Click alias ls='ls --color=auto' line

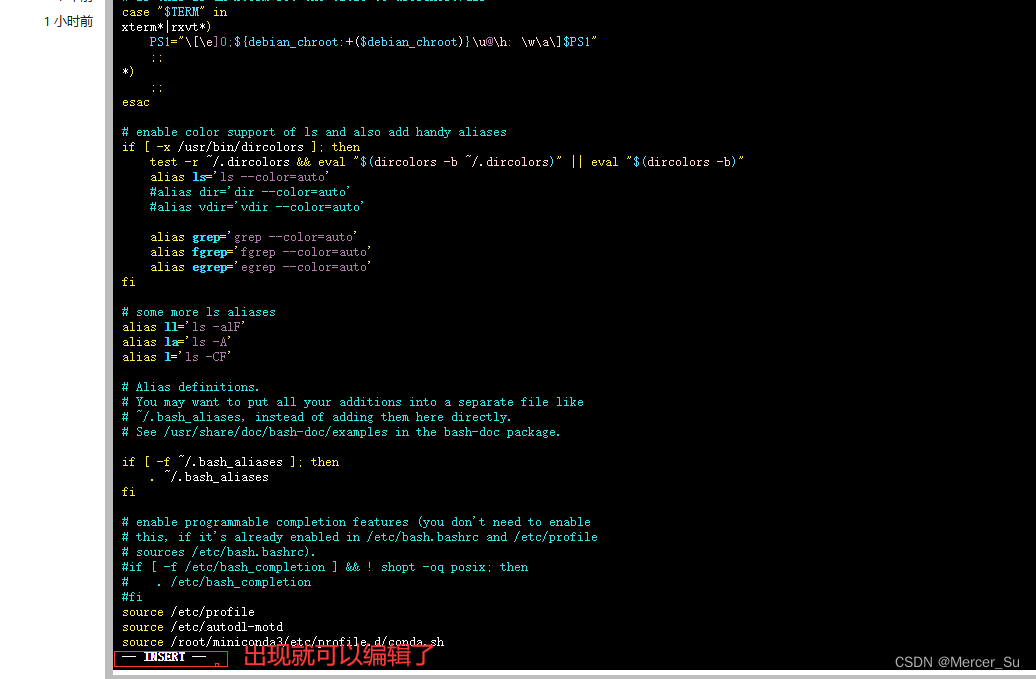point(239,177)
